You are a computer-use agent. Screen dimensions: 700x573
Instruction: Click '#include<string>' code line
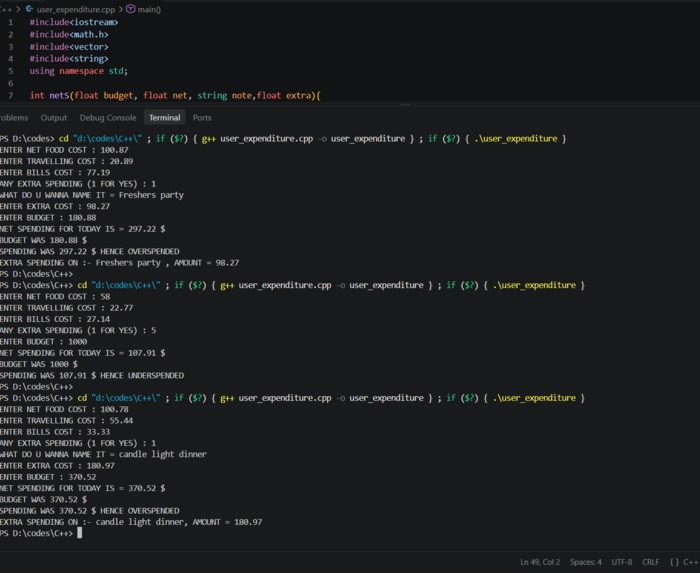[x=69, y=59]
